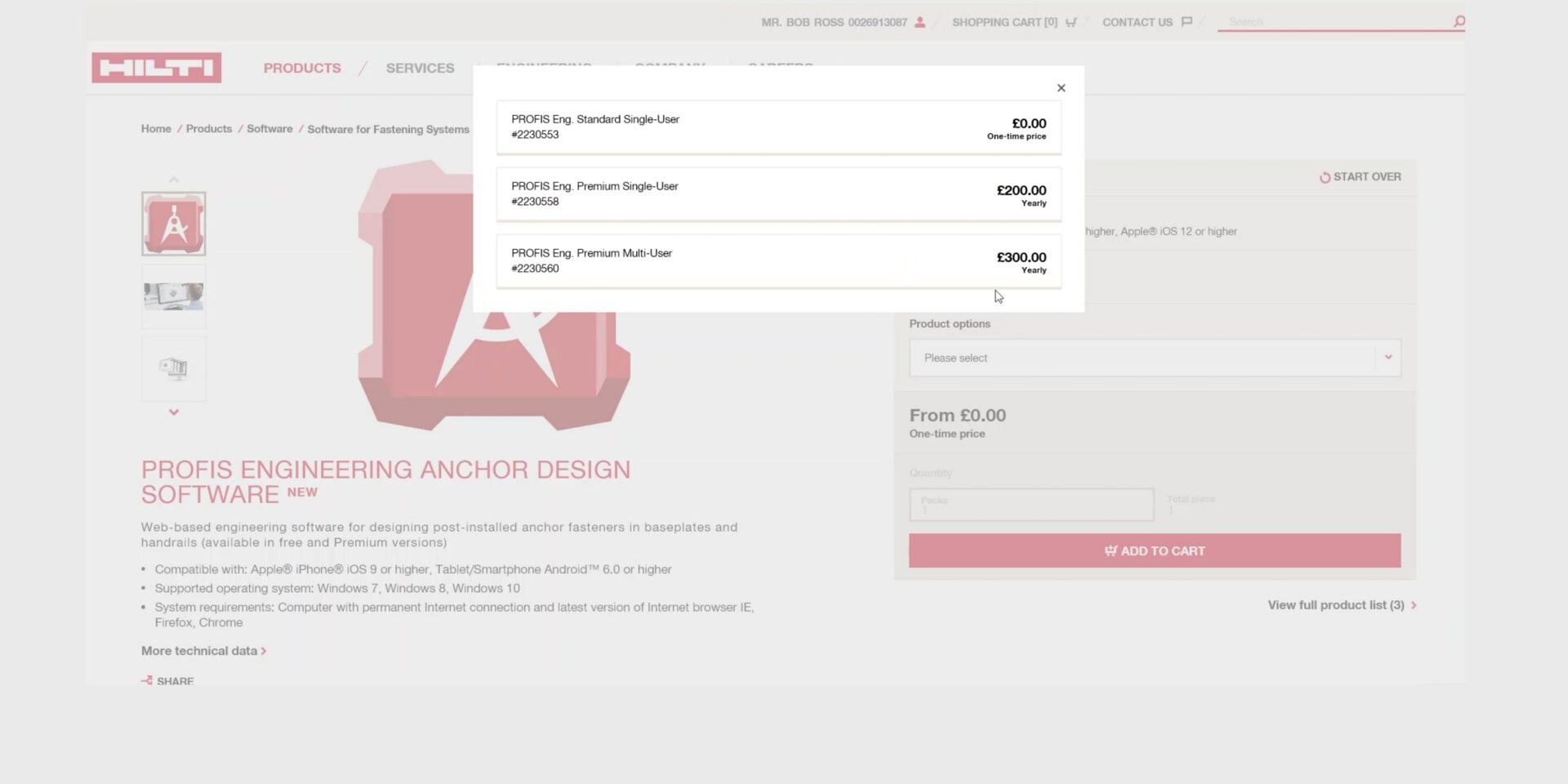Expand the upward chevron above product thumbnails
This screenshot has height=784, width=1568.
point(173,179)
